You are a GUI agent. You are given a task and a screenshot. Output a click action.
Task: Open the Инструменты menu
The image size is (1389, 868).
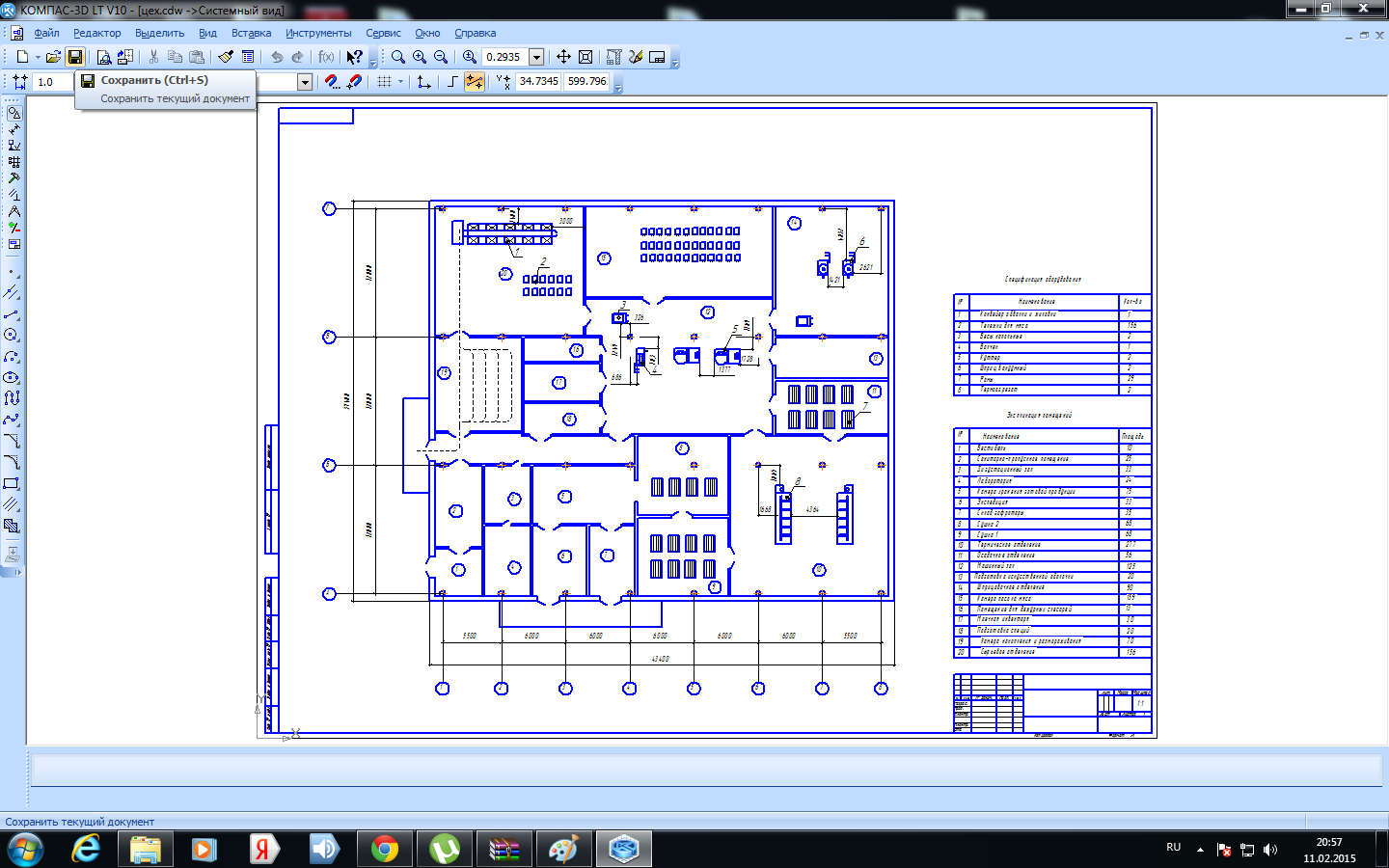[x=318, y=33]
